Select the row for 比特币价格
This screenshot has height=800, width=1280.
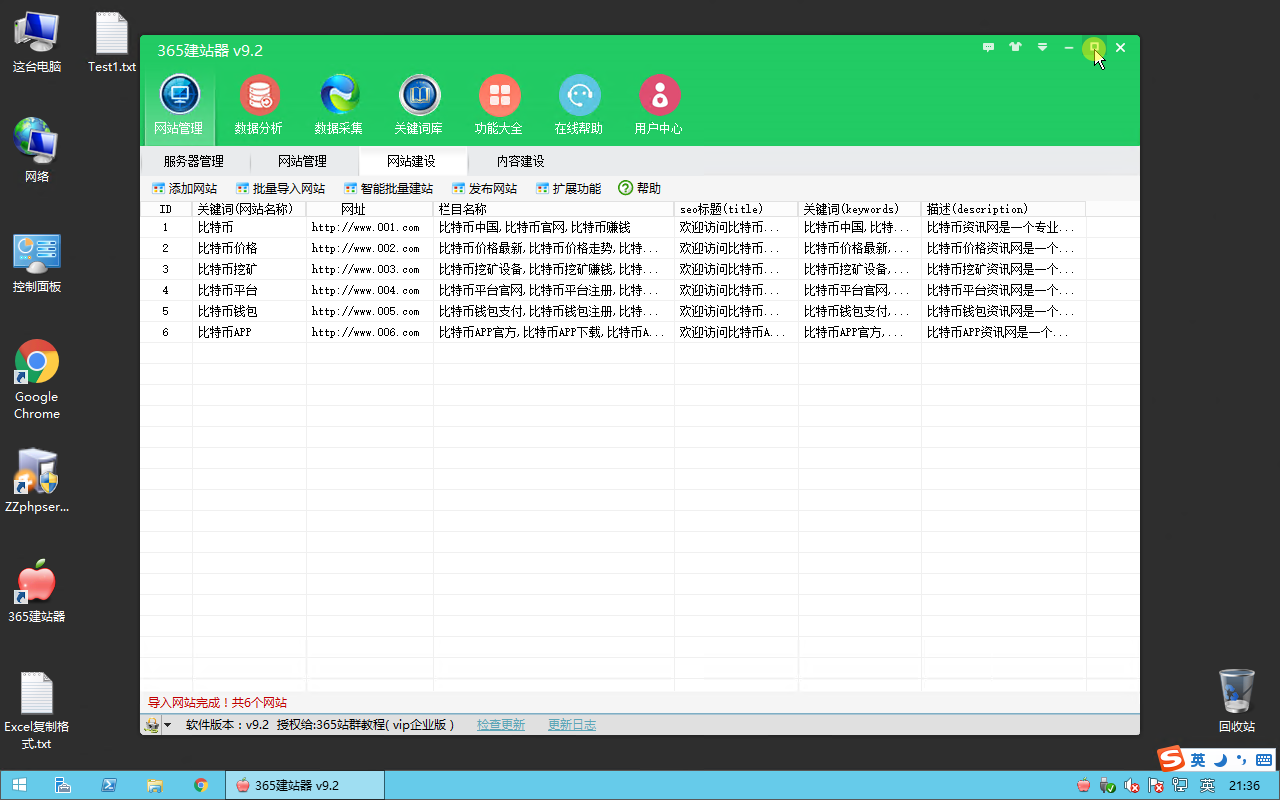click(x=640, y=248)
